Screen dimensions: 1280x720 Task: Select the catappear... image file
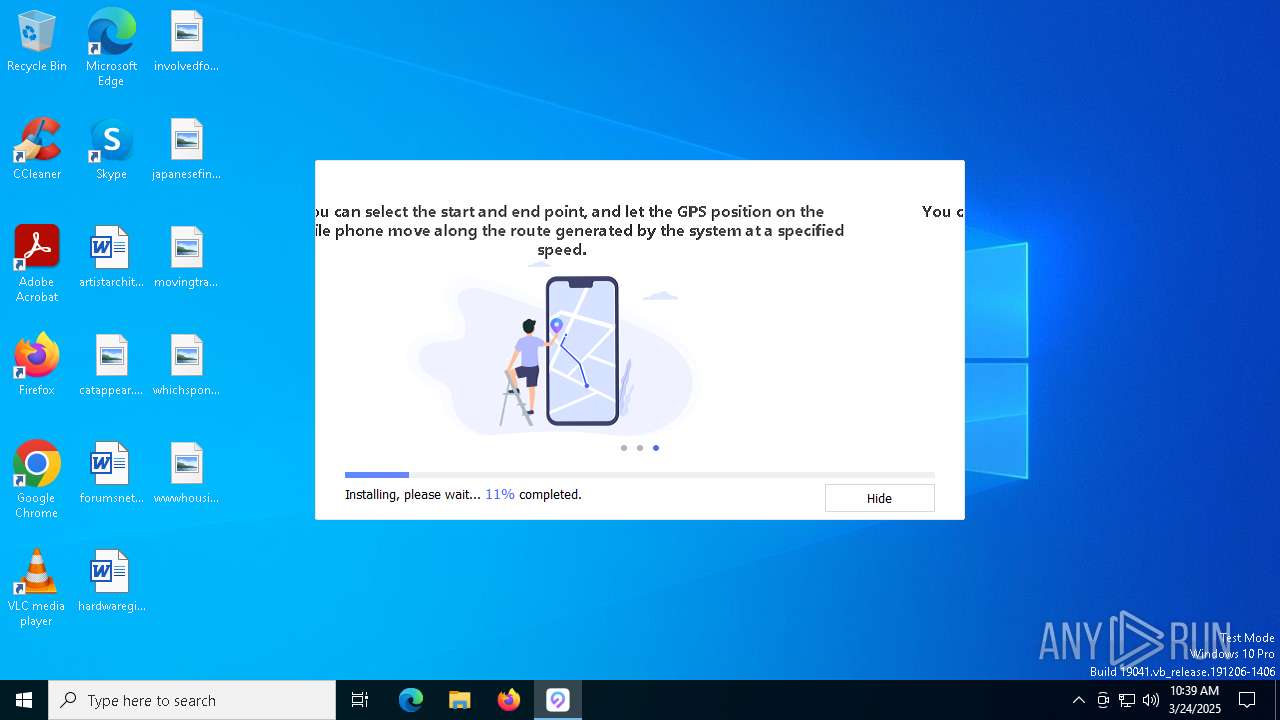pyautogui.click(x=111, y=366)
